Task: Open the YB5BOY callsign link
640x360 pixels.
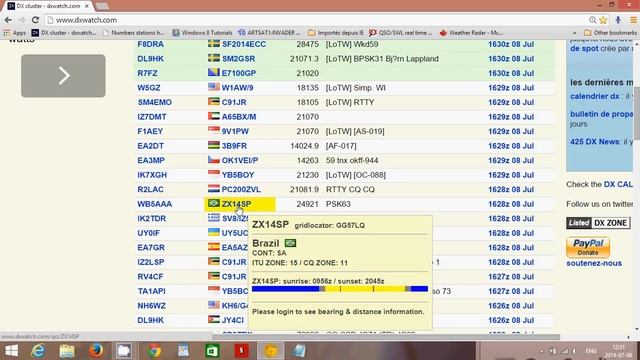Action: (238, 175)
